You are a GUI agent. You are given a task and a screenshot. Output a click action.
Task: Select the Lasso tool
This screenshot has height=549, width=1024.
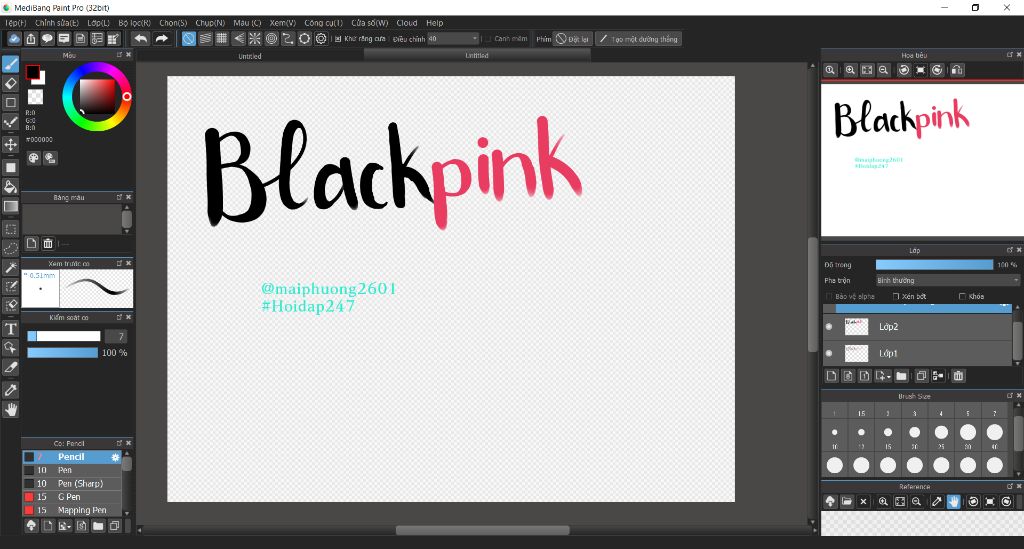click(10, 248)
